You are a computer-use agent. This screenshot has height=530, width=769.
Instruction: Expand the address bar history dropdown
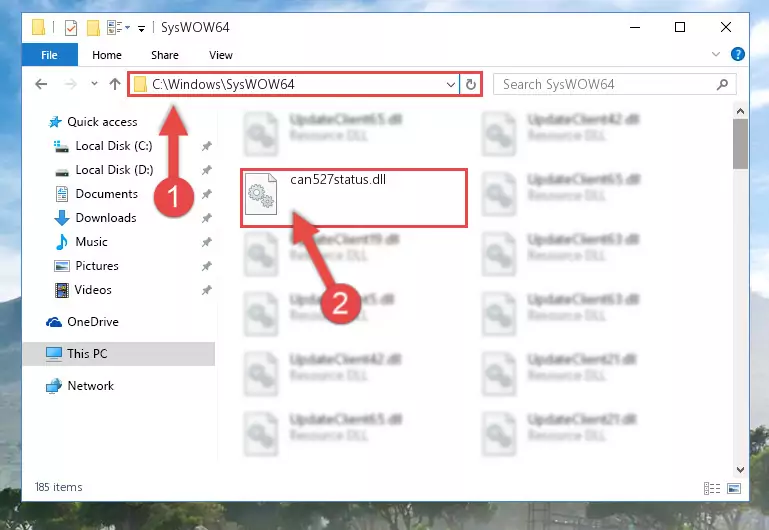451,85
